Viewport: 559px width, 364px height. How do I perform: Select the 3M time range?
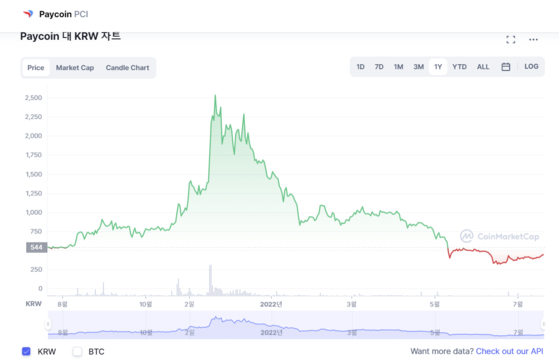click(x=419, y=67)
